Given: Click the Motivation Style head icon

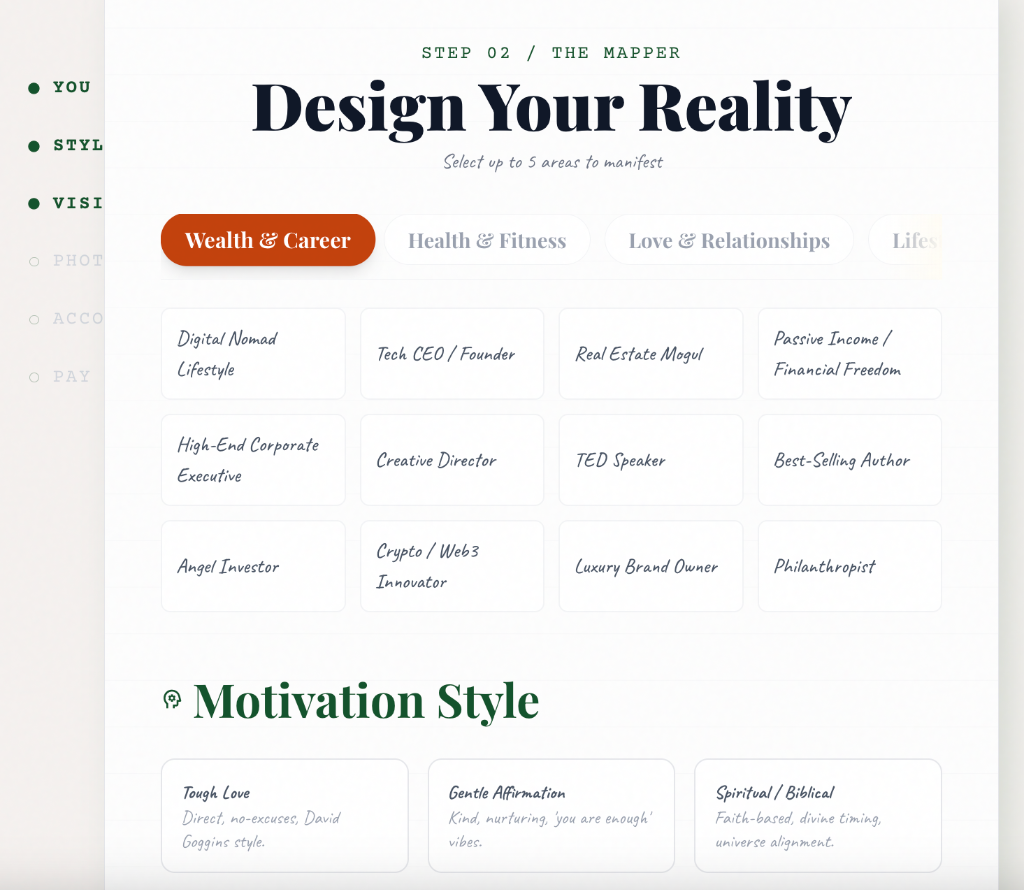Looking at the screenshot, I should (x=172, y=700).
